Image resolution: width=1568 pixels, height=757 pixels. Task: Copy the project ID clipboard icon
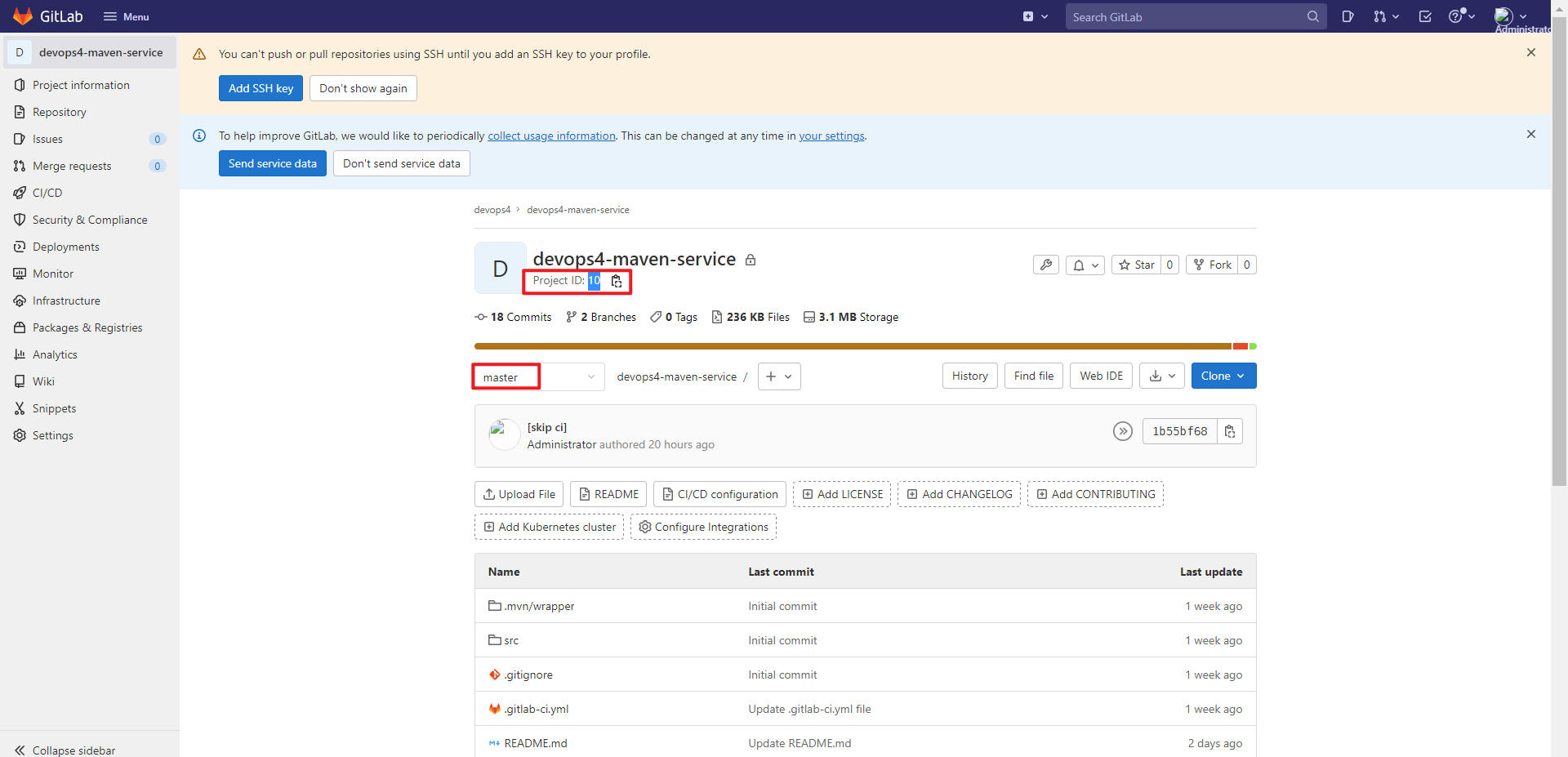click(x=617, y=281)
